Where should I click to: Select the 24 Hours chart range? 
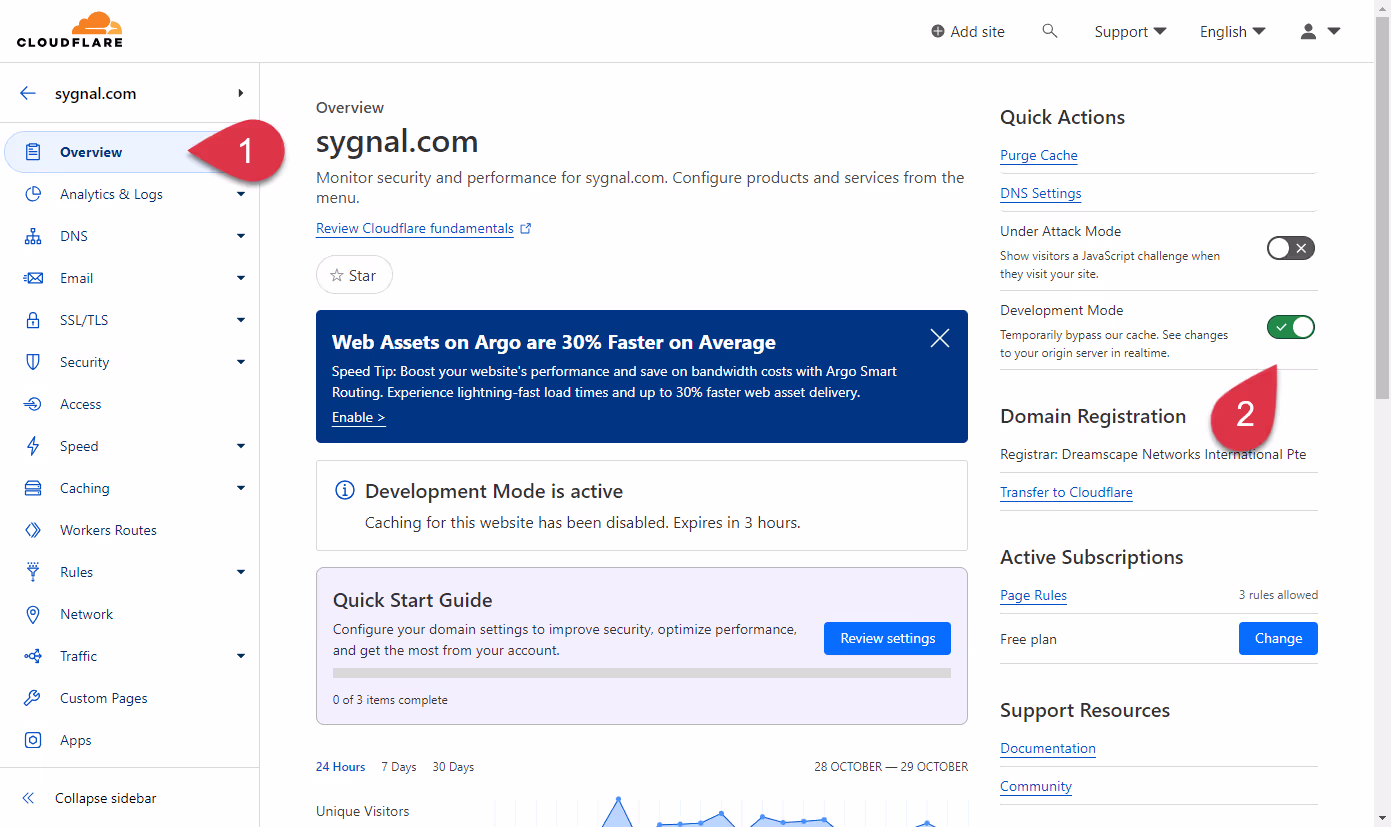tap(340, 767)
